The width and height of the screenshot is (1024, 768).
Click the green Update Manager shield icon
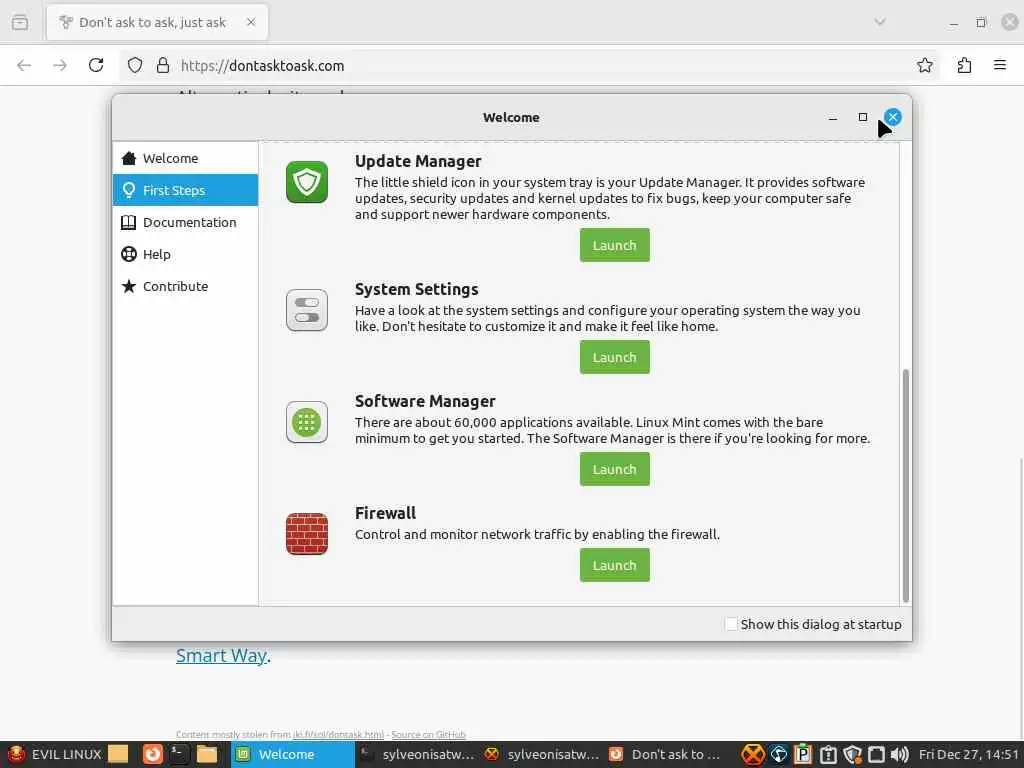point(307,182)
